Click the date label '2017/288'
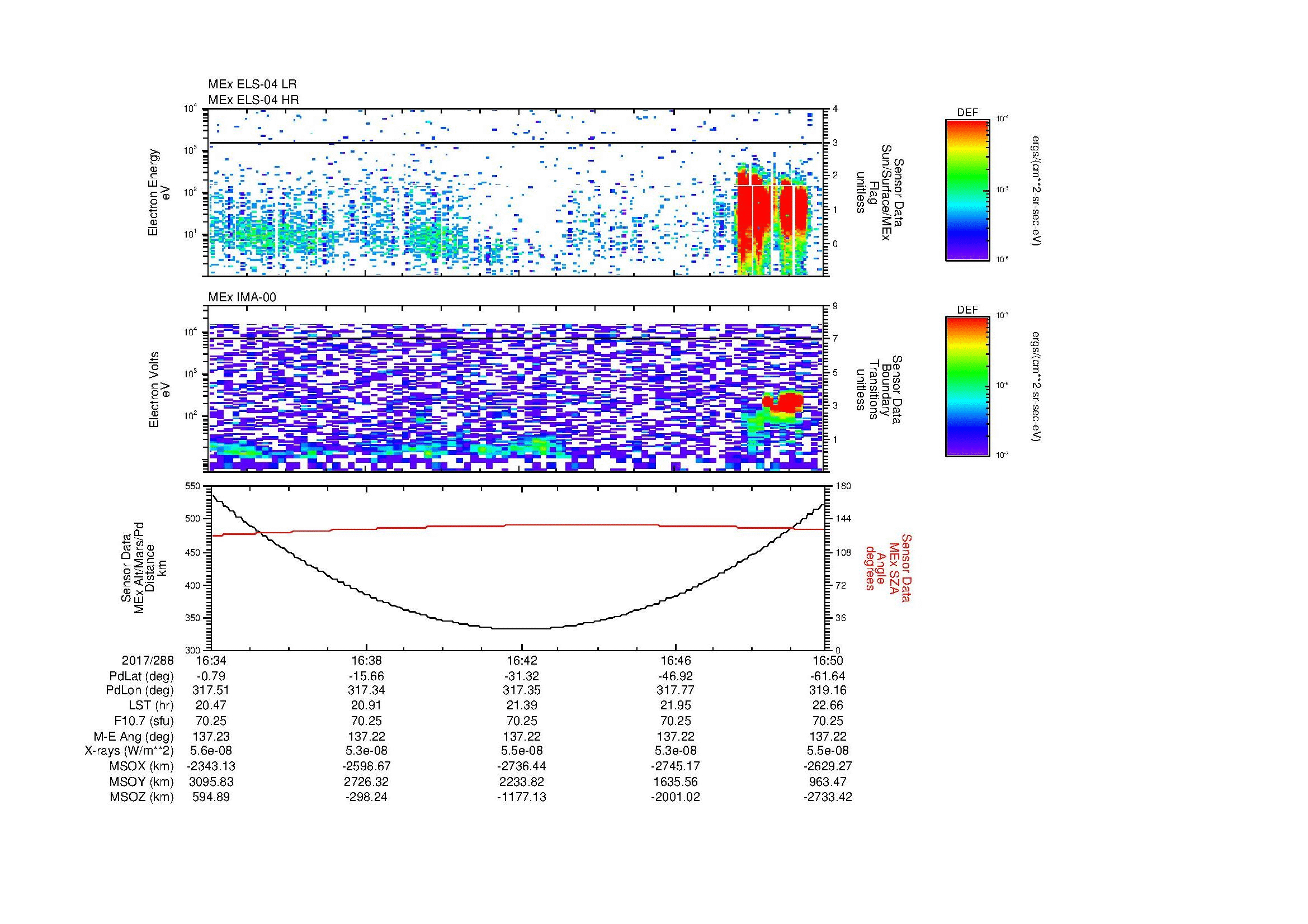 tap(148, 660)
